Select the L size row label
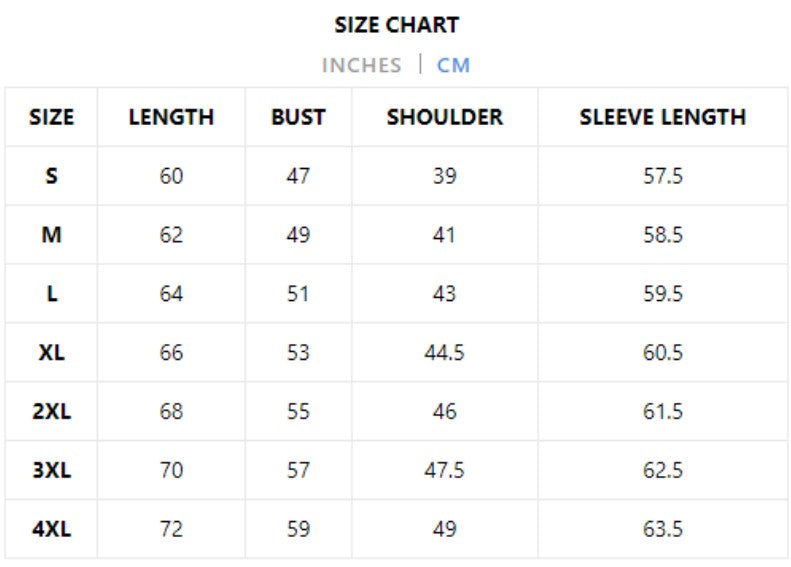 tap(51, 294)
